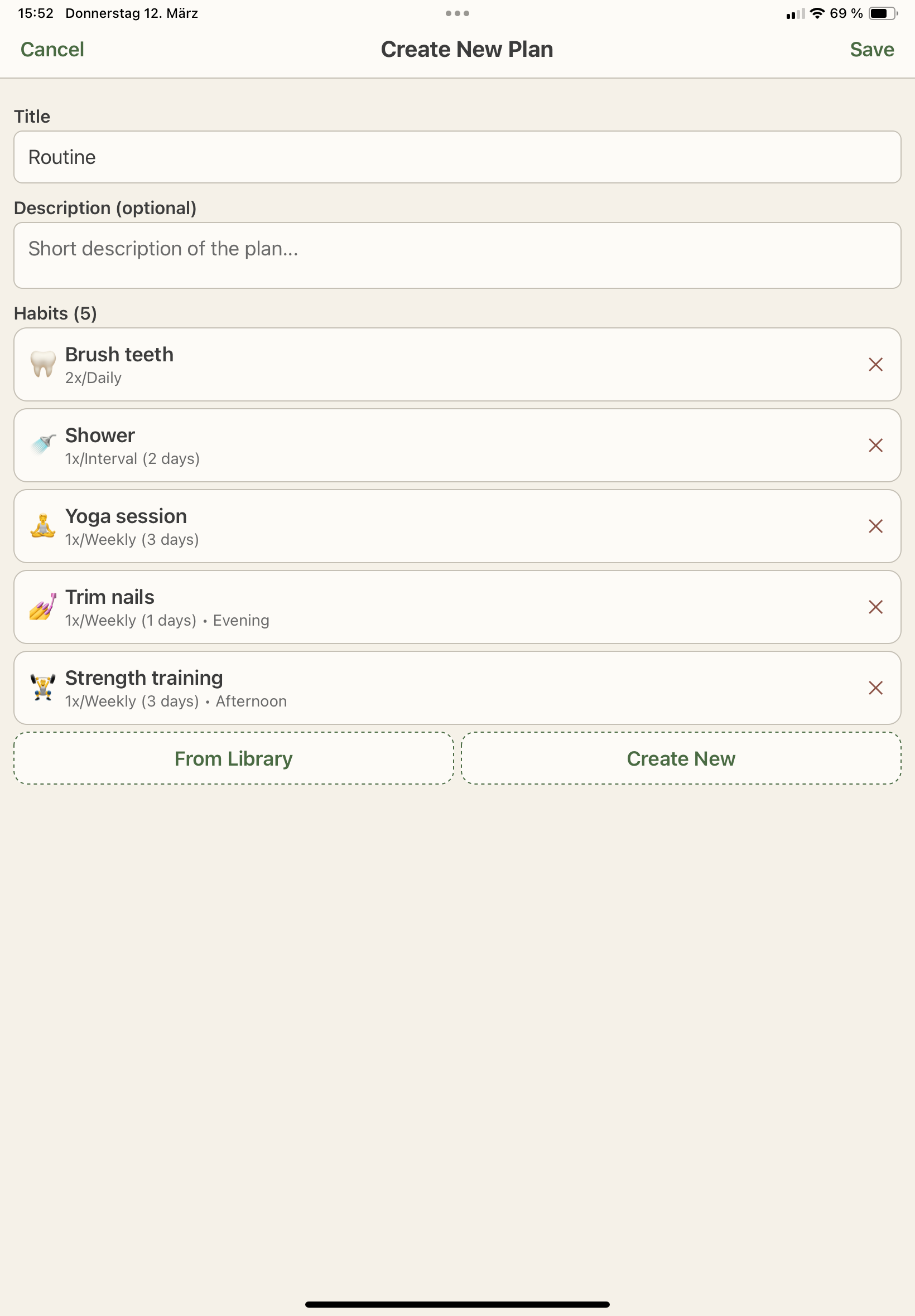Tap the nail polish icon
Viewport: 915px width, 1316px height.
pos(43,607)
